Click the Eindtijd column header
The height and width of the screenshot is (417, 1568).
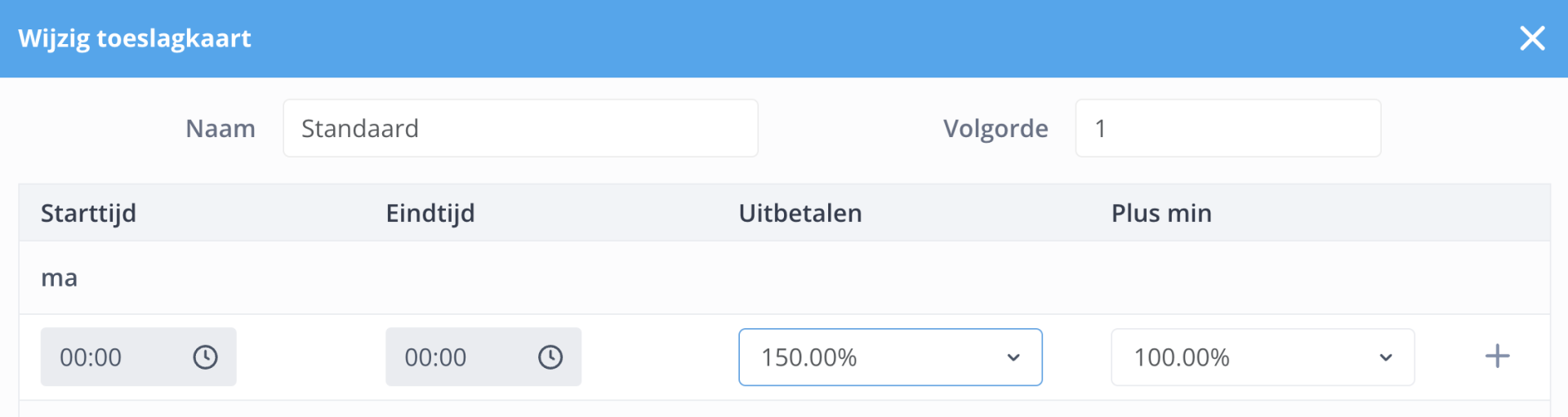point(430,213)
